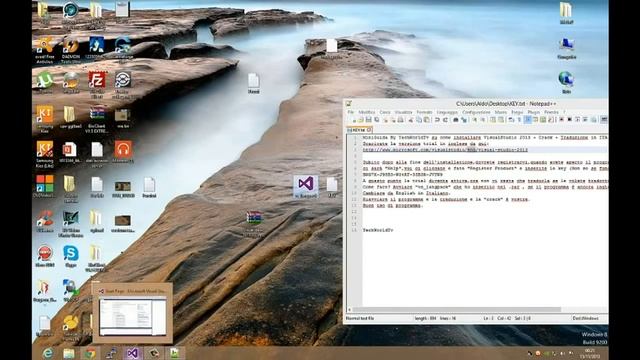Click the Dos\Windows status bar entry
Viewport: 640px width, 360px height.
click(x=585, y=318)
